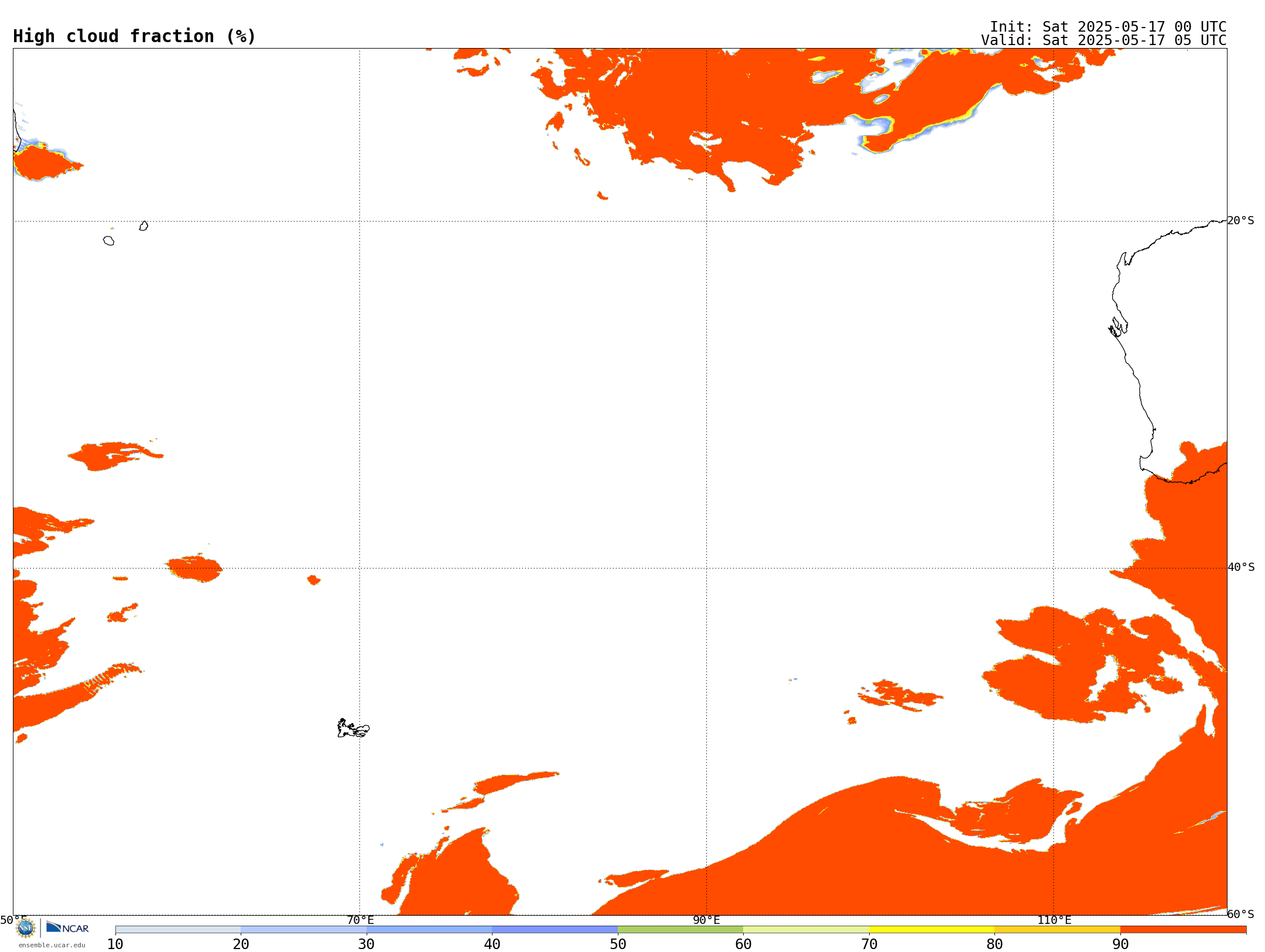Pick the 40–50 periwinkle colorbar segment
Viewport: 1265px width, 952px height.
pos(555,930)
